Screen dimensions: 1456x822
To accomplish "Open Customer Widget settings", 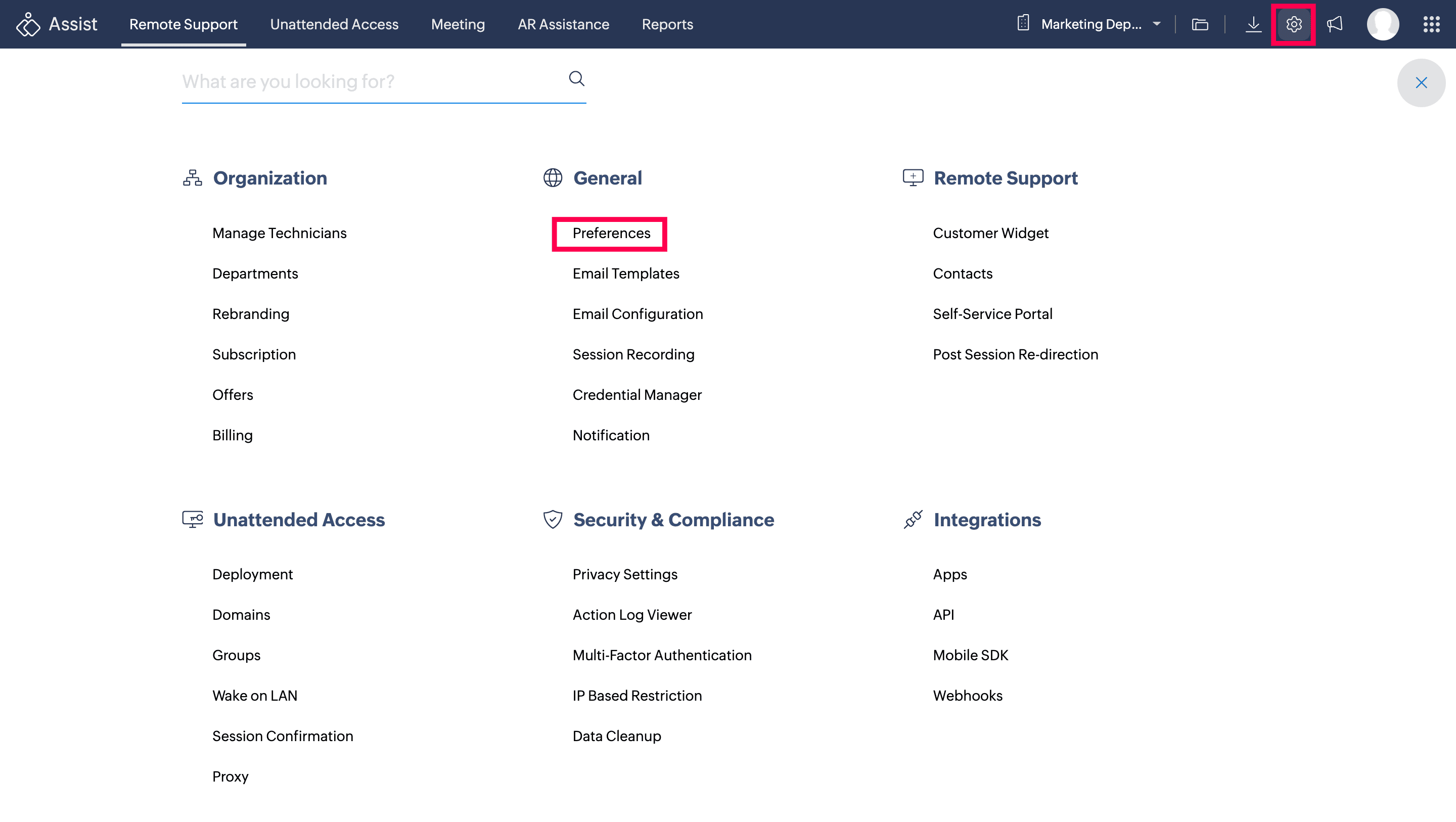I will (x=990, y=234).
